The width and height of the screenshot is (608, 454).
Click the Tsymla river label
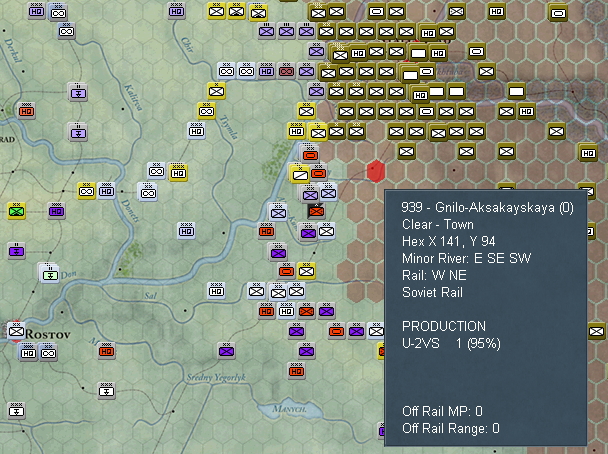[x=229, y=128]
